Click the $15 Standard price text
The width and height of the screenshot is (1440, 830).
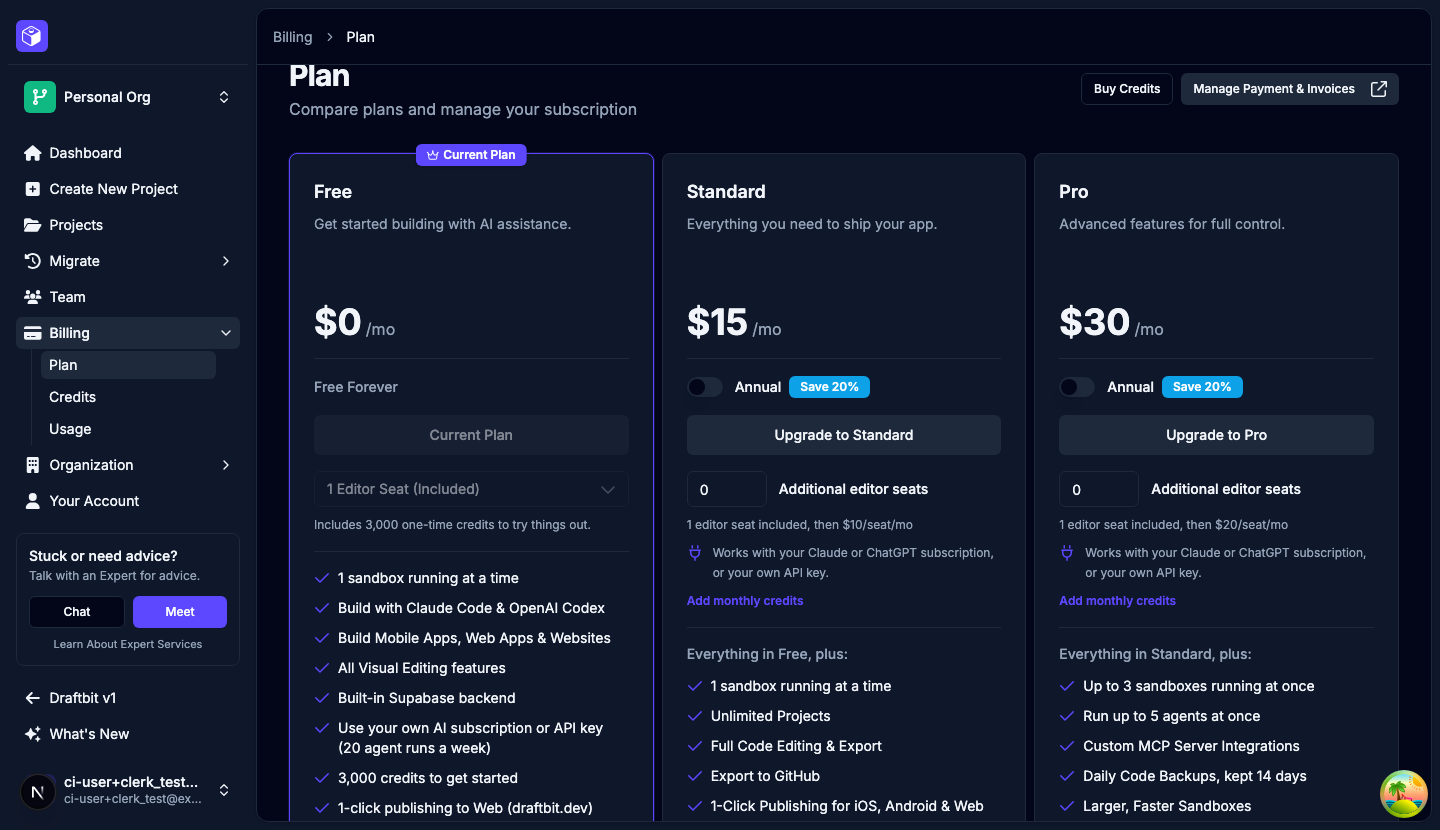click(x=717, y=322)
